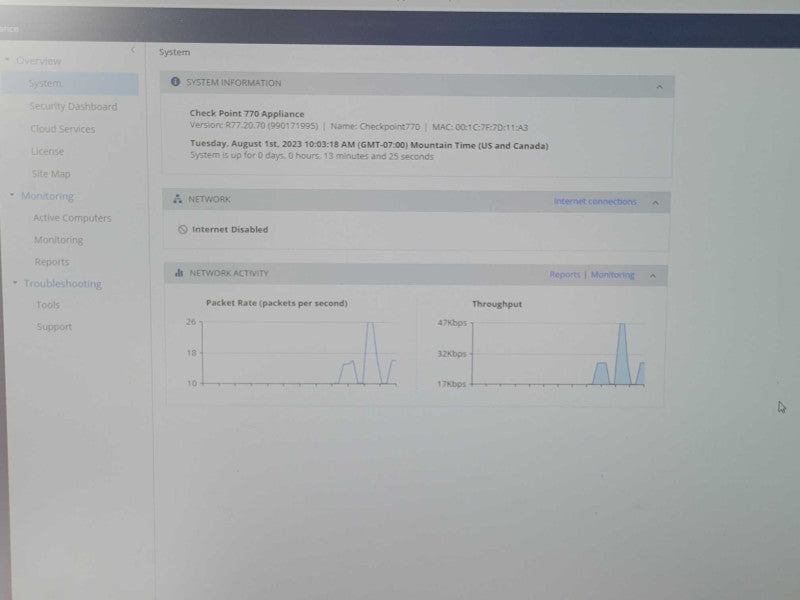This screenshot has height=600, width=800.
Task: Open the Reports link in Network Activity
Action: [x=565, y=274]
